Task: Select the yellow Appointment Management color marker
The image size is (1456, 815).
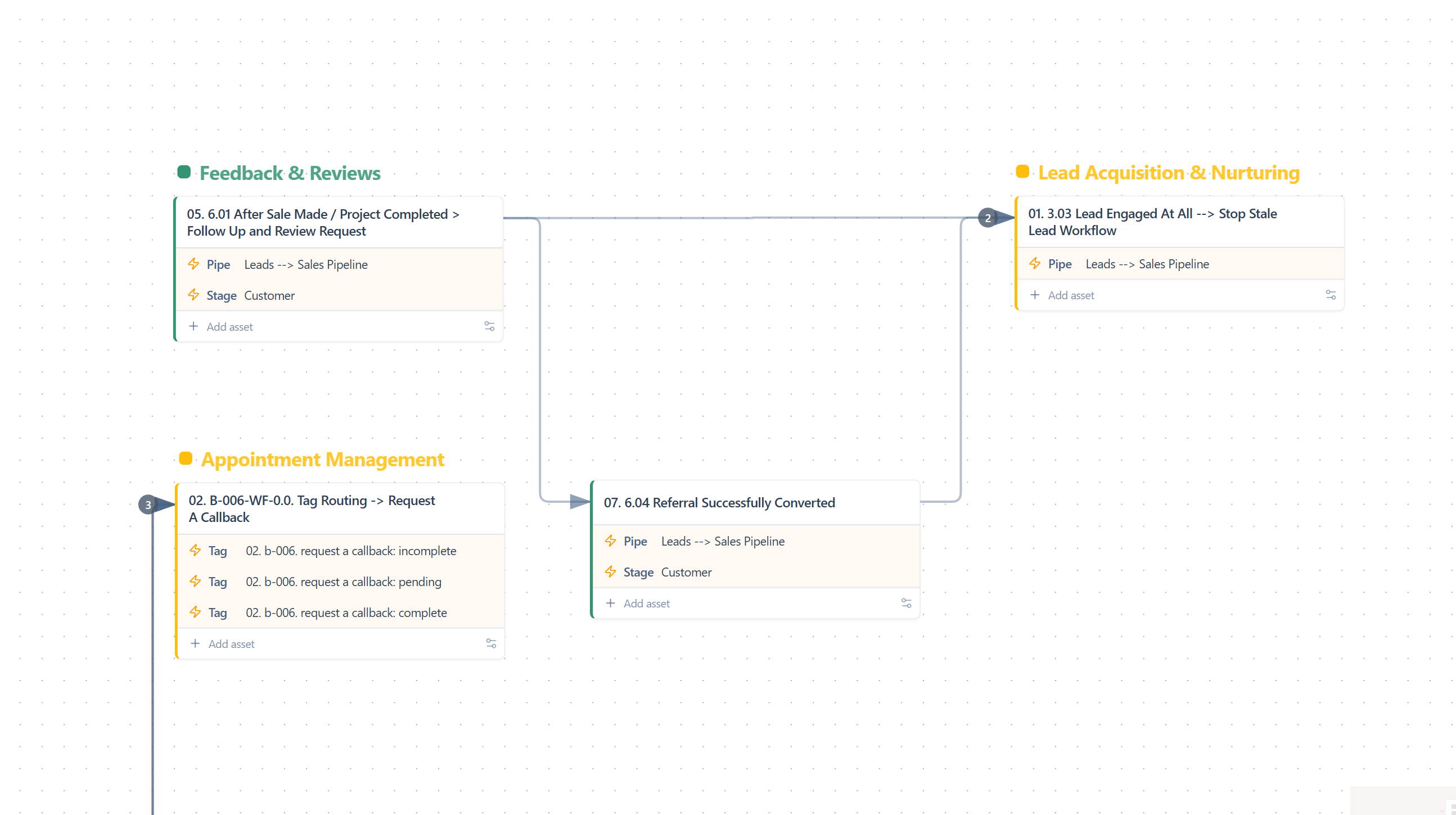Action: point(186,458)
